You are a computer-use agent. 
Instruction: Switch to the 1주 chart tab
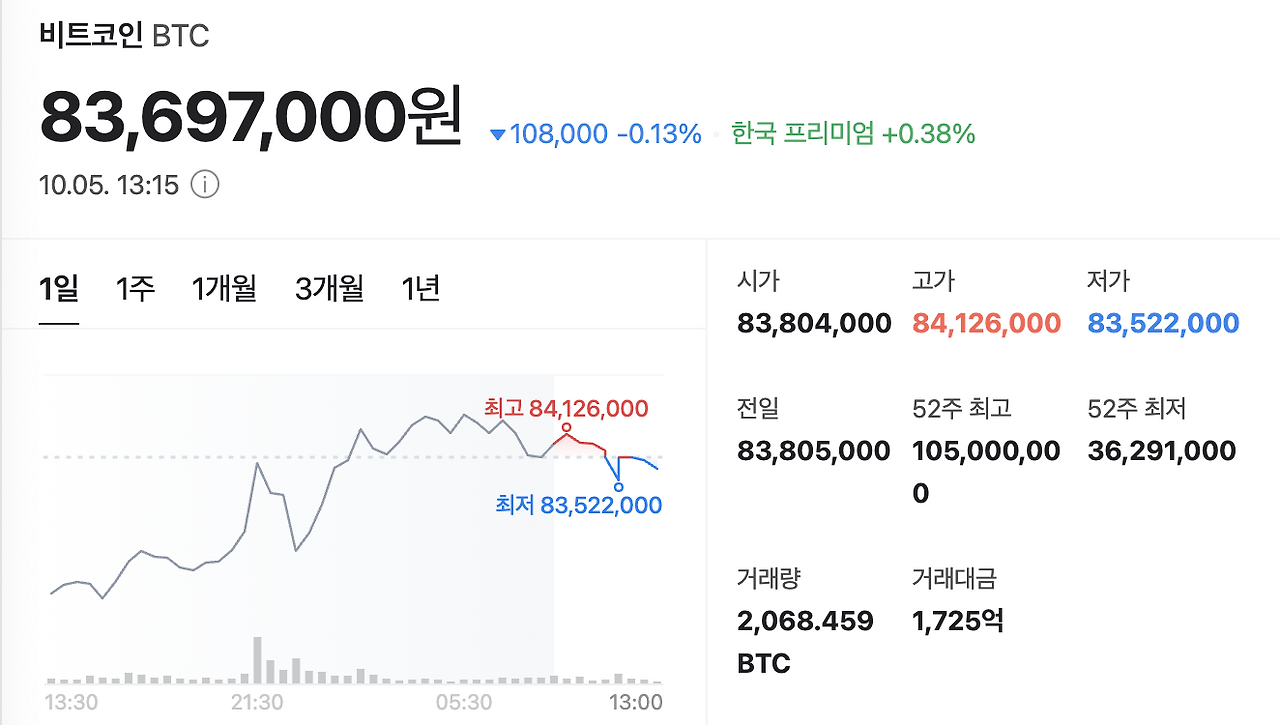(134, 288)
